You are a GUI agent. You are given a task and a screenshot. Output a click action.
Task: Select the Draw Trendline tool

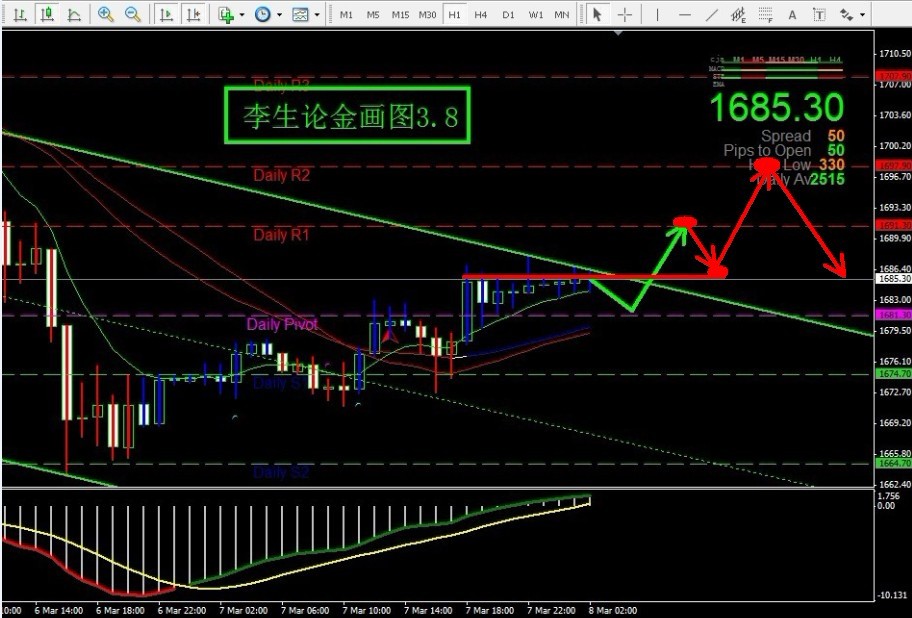pos(711,15)
